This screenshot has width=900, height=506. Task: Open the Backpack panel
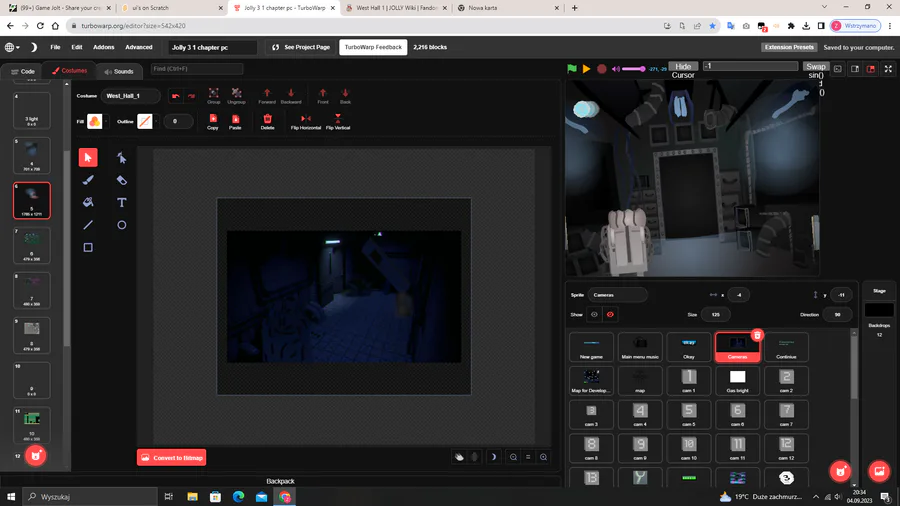pyautogui.click(x=280, y=481)
